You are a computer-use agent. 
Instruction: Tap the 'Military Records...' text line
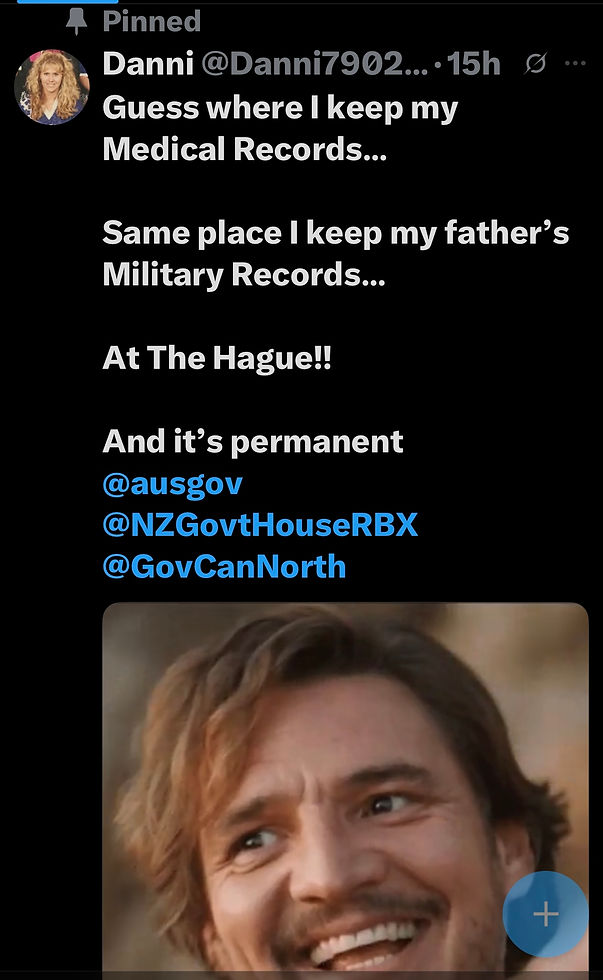coord(244,275)
